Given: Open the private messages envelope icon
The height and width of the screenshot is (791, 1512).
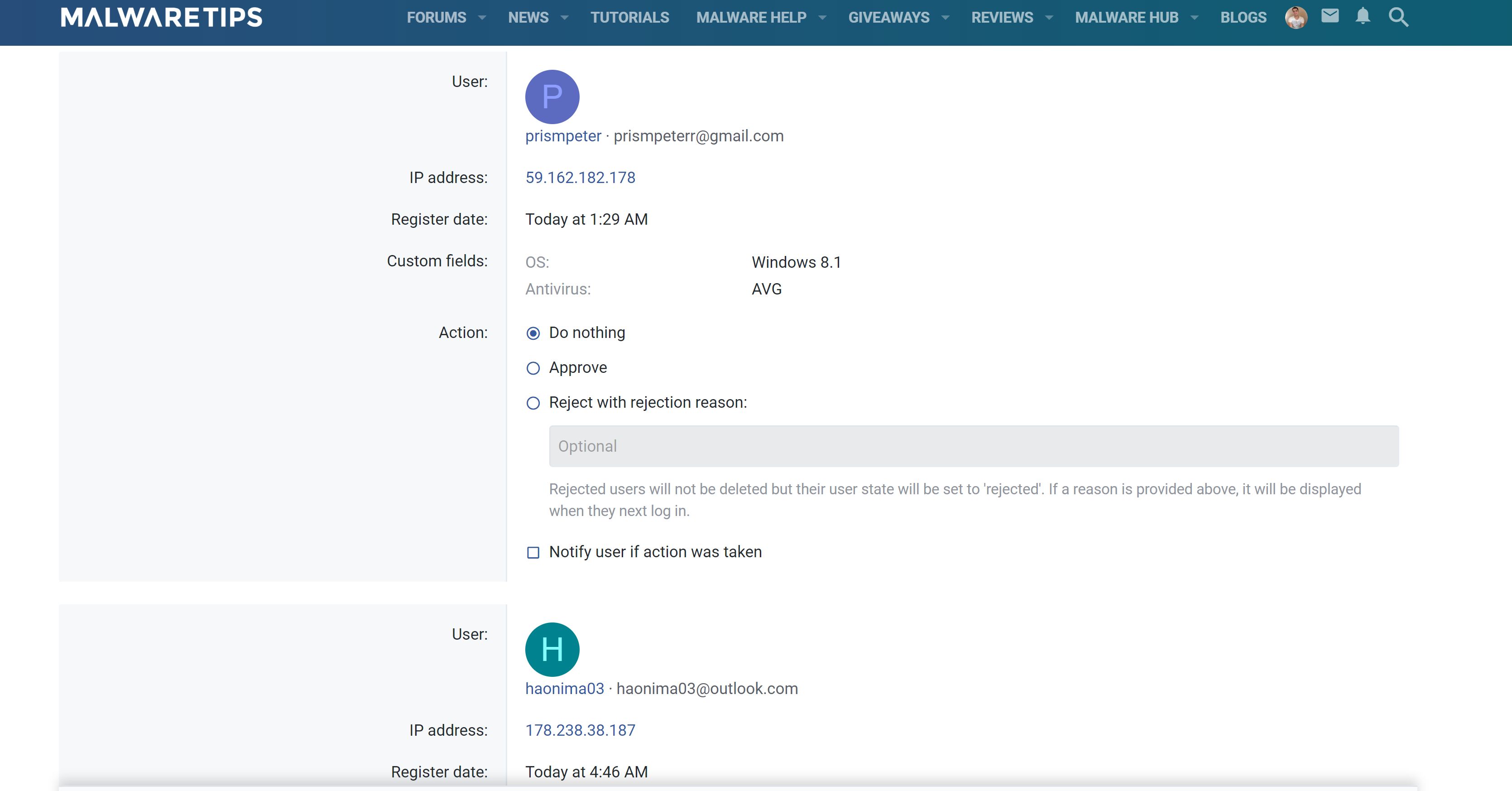Looking at the screenshot, I should pos(1330,16).
